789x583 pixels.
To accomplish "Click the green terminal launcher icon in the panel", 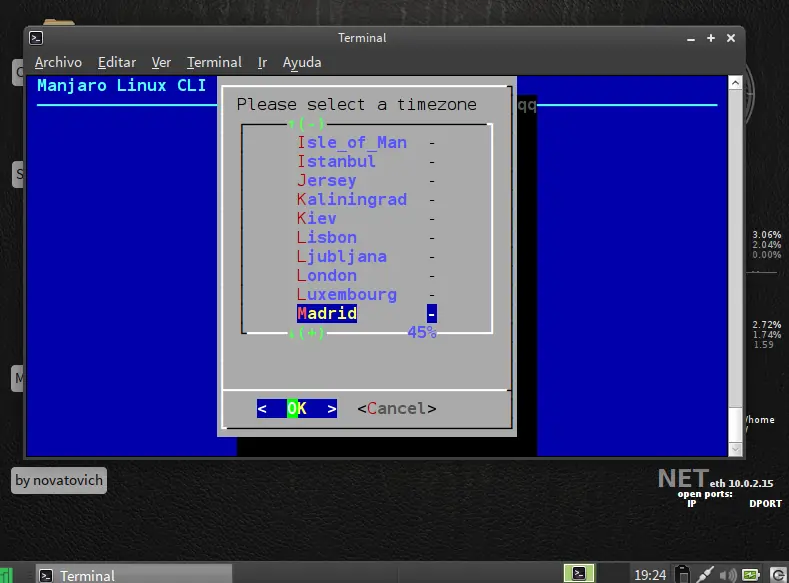I will click(579, 573).
